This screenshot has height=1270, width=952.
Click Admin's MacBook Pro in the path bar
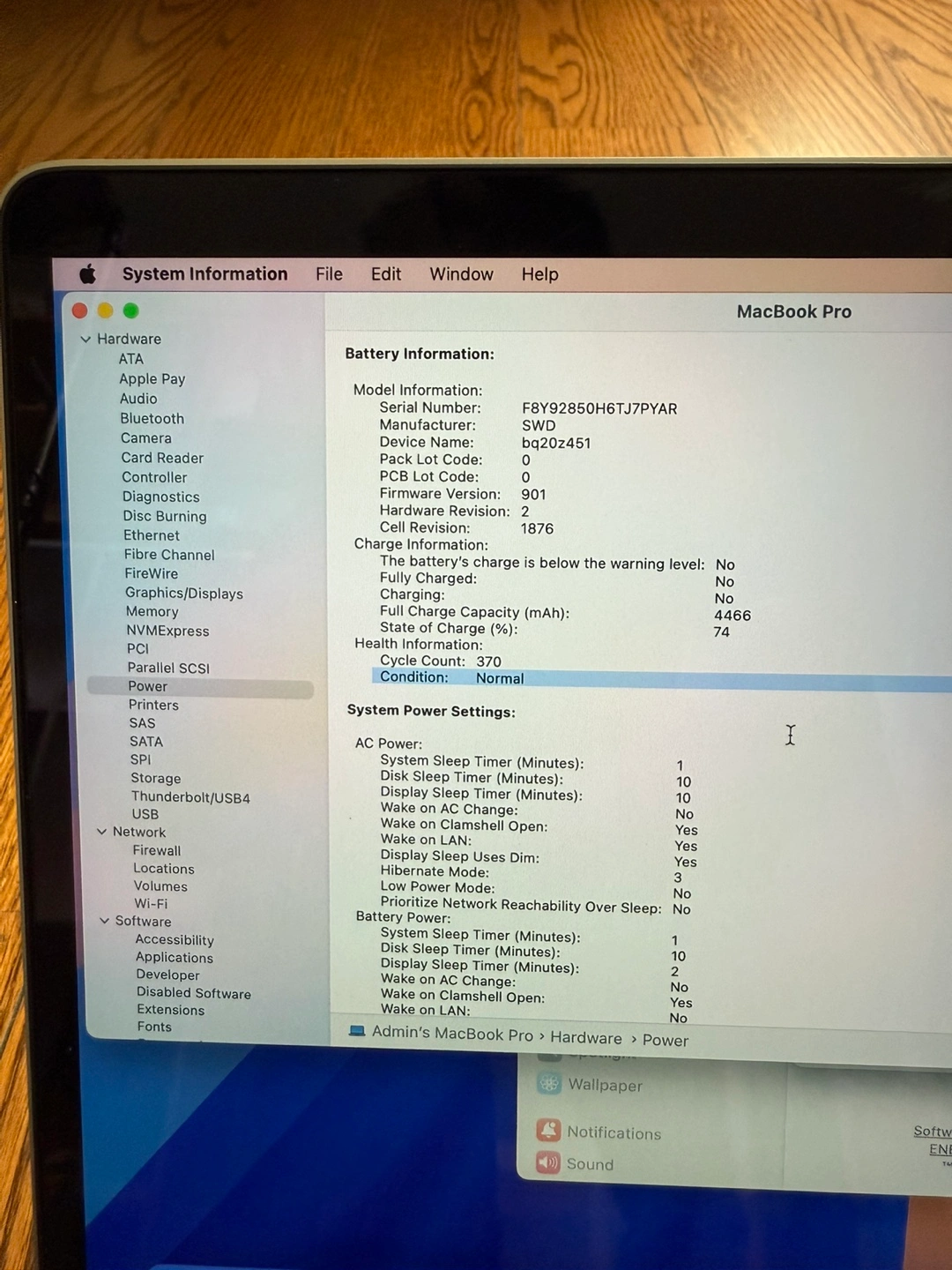[x=452, y=1033]
